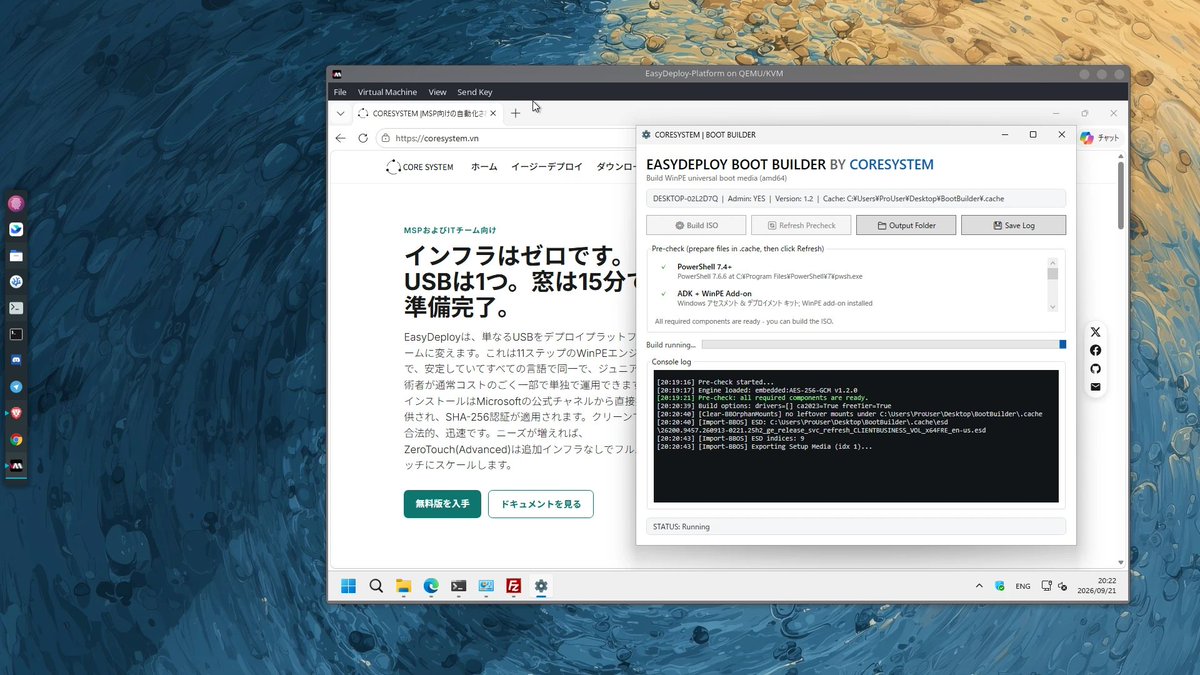Click the PowerShell 7.4+ pre-check row
The width and height of the screenshot is (1200, 675).
point(850,271)
